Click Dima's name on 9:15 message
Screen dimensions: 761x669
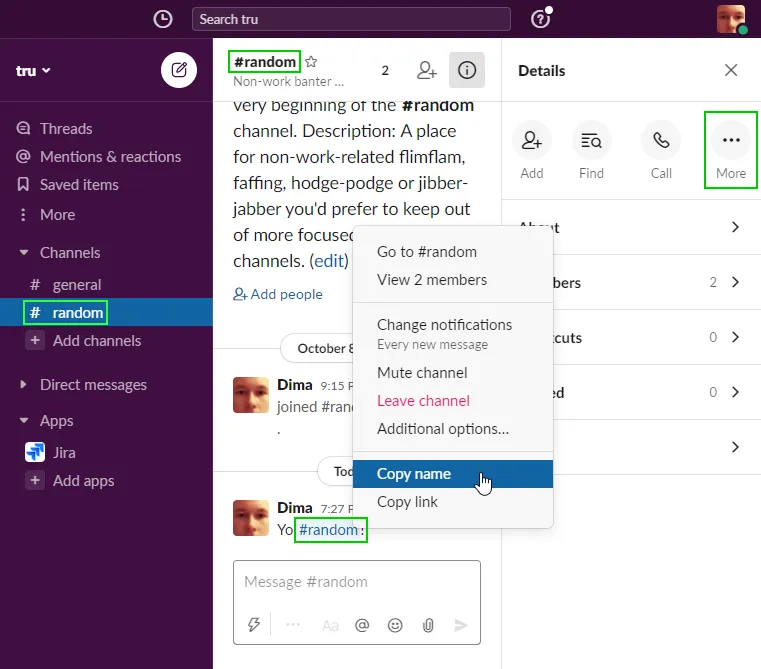click(x=295, y=385)
